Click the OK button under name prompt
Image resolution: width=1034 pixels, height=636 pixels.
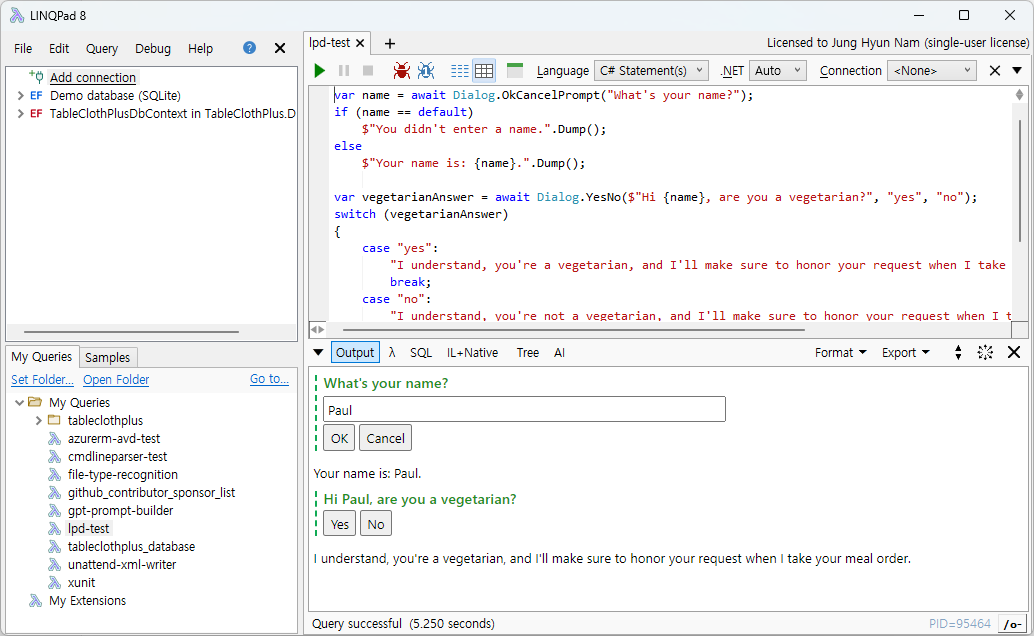(x=340, y=438)
